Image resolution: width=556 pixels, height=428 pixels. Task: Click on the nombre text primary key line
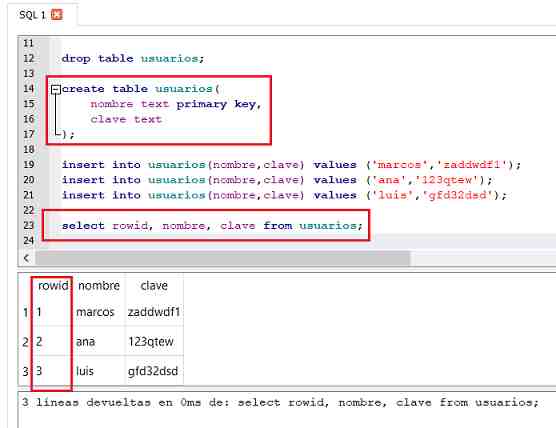click(176, 104)
